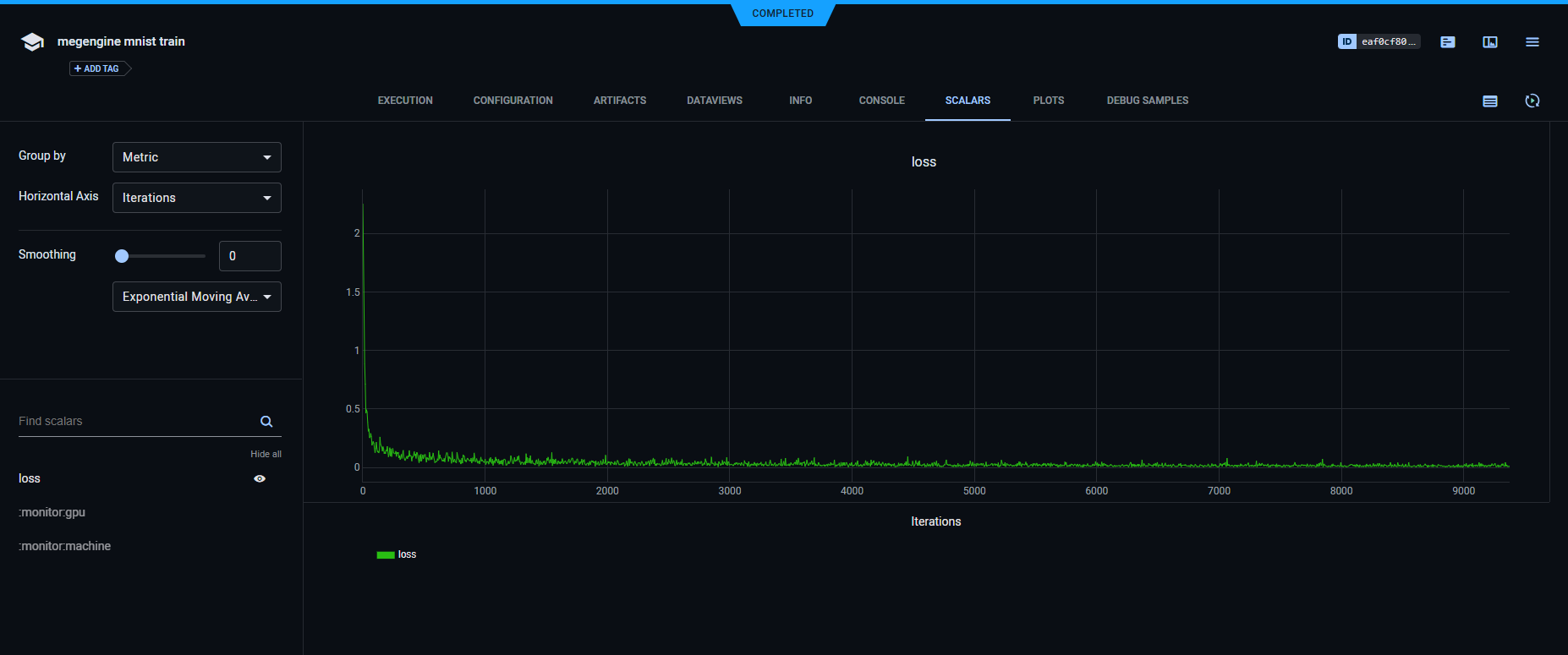Viewport: 1568px width, 655px height.
Task: Select the :monitor:gpu scalar entry
Action: pos(52,512)
